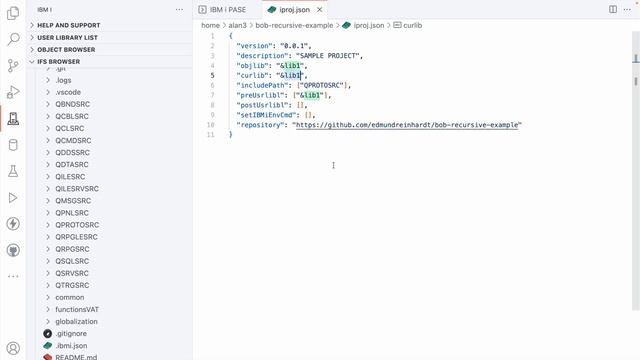The image size is (640, 360).
Task: Open the database view icon
Action: point(13,145)
